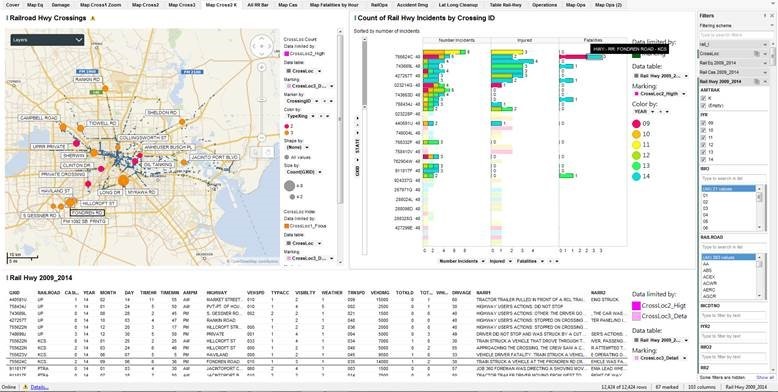778x392 pixels.
Task: Click the large orange crossing marker near LONG DR
Action: coord(123,181)
